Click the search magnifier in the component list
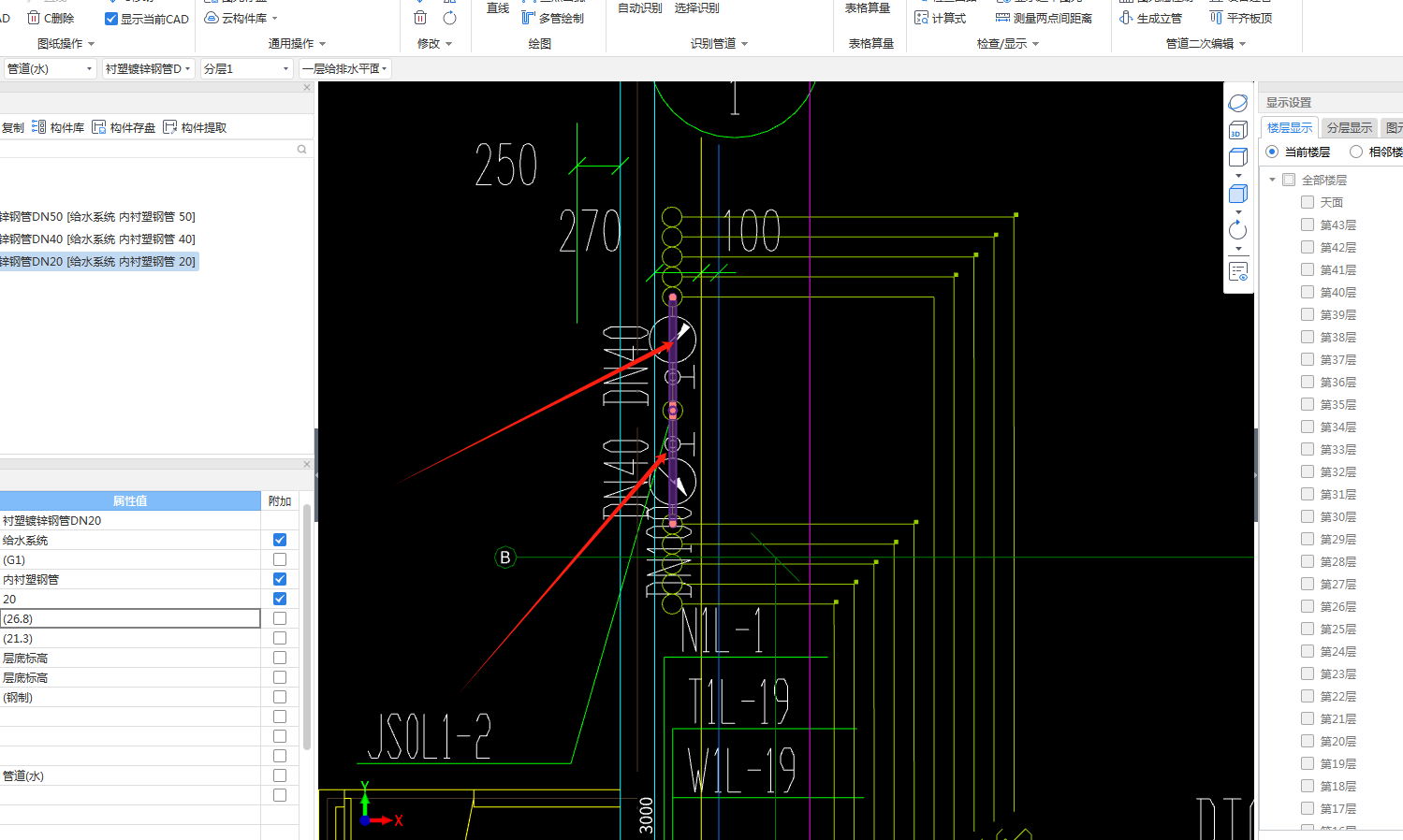 [301, 149]
